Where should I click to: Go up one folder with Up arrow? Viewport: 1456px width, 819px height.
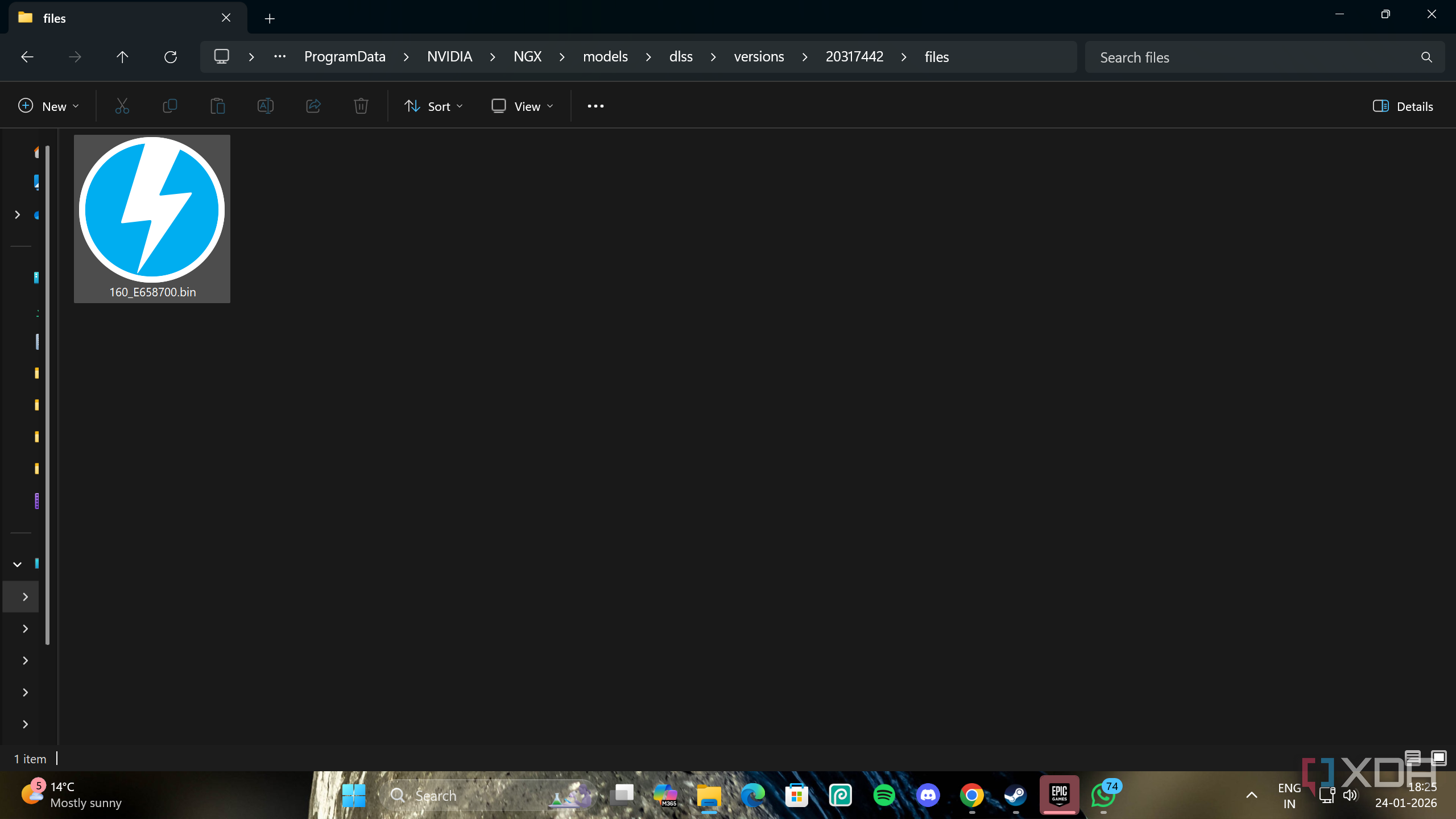[x=122, y=57]
